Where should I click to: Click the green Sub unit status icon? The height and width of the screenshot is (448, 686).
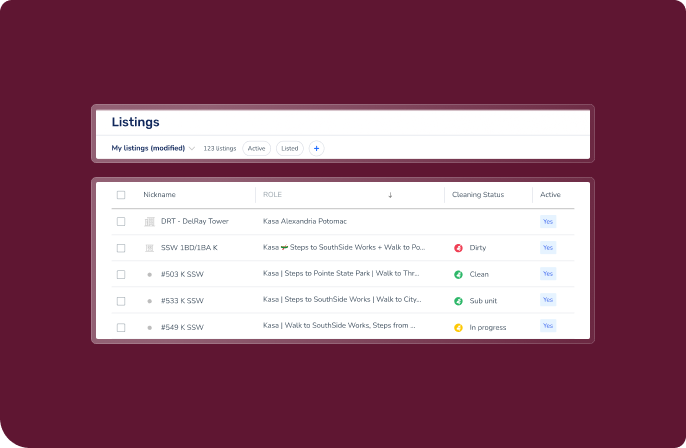458,300
